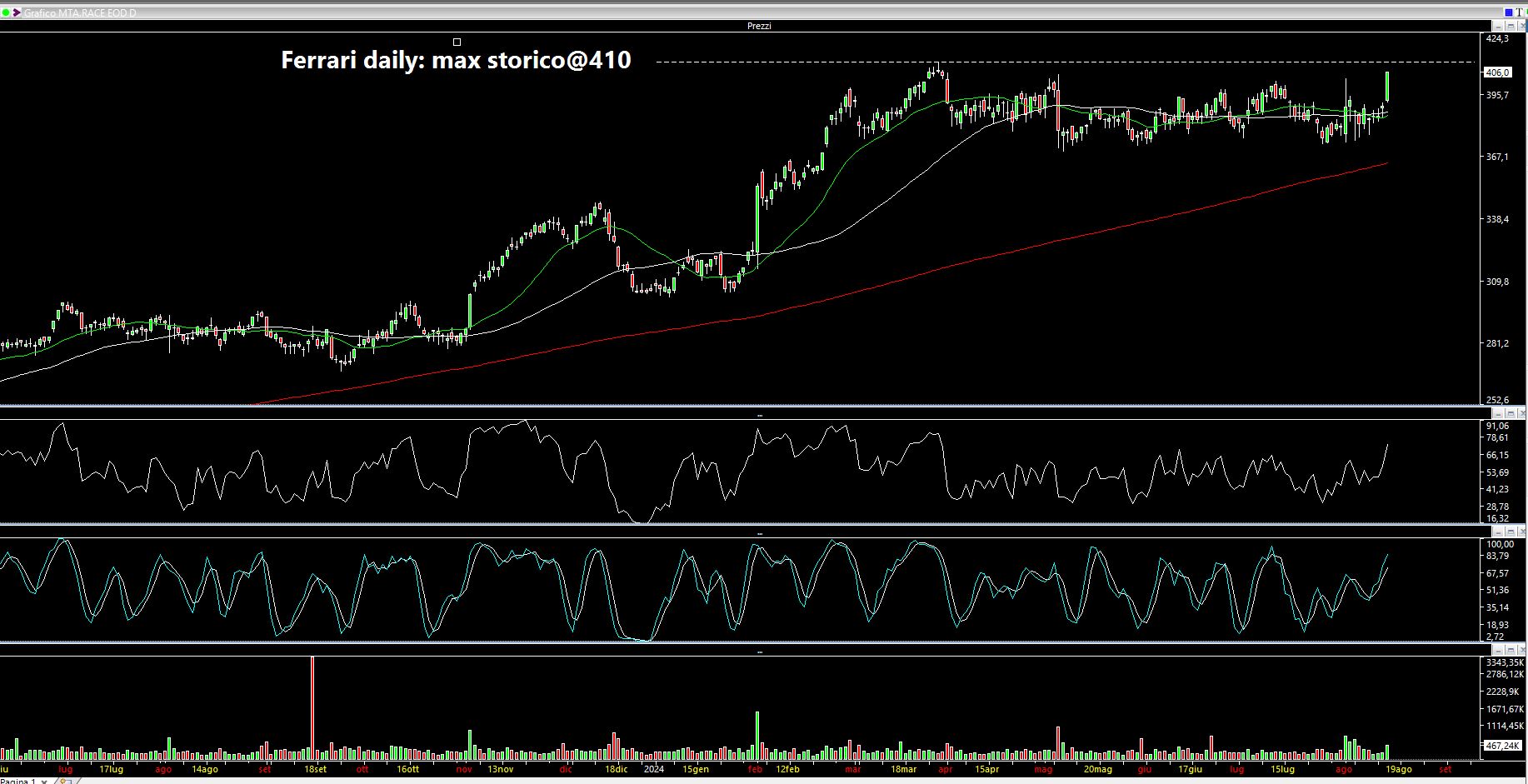This screenshot has width=1528, height=784.
Task: Click the 424,3 price axis value
Action: pyautogui.click(x=1497, y=38)
